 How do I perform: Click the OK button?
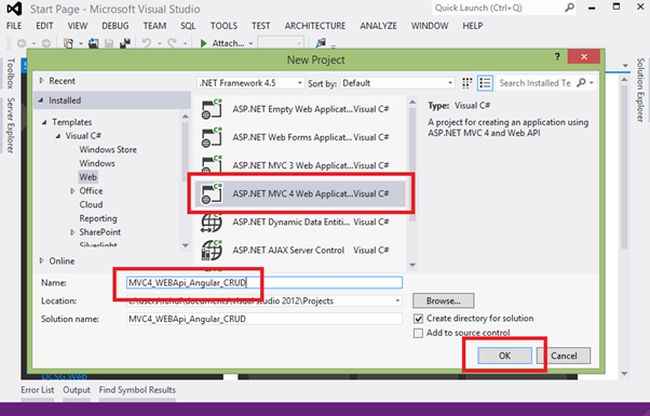[504, 356]
